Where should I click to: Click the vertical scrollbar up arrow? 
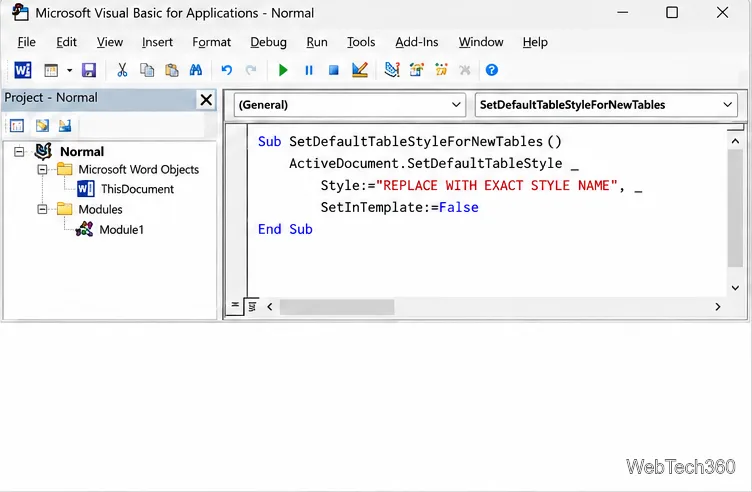[x=735, y=141]
